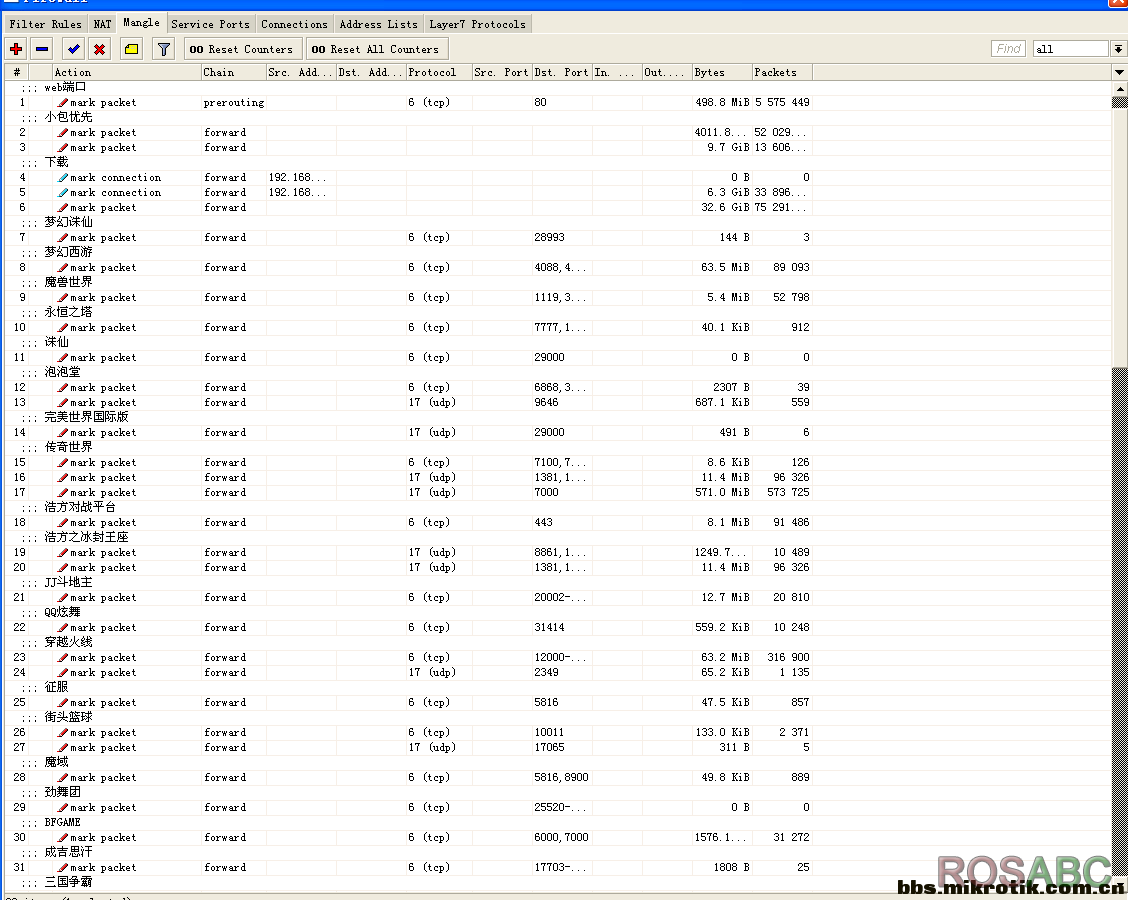The image size is (1128, 900).
Task: Select the mark packet icon in rule 18
Action: click(x=63, y=522)
